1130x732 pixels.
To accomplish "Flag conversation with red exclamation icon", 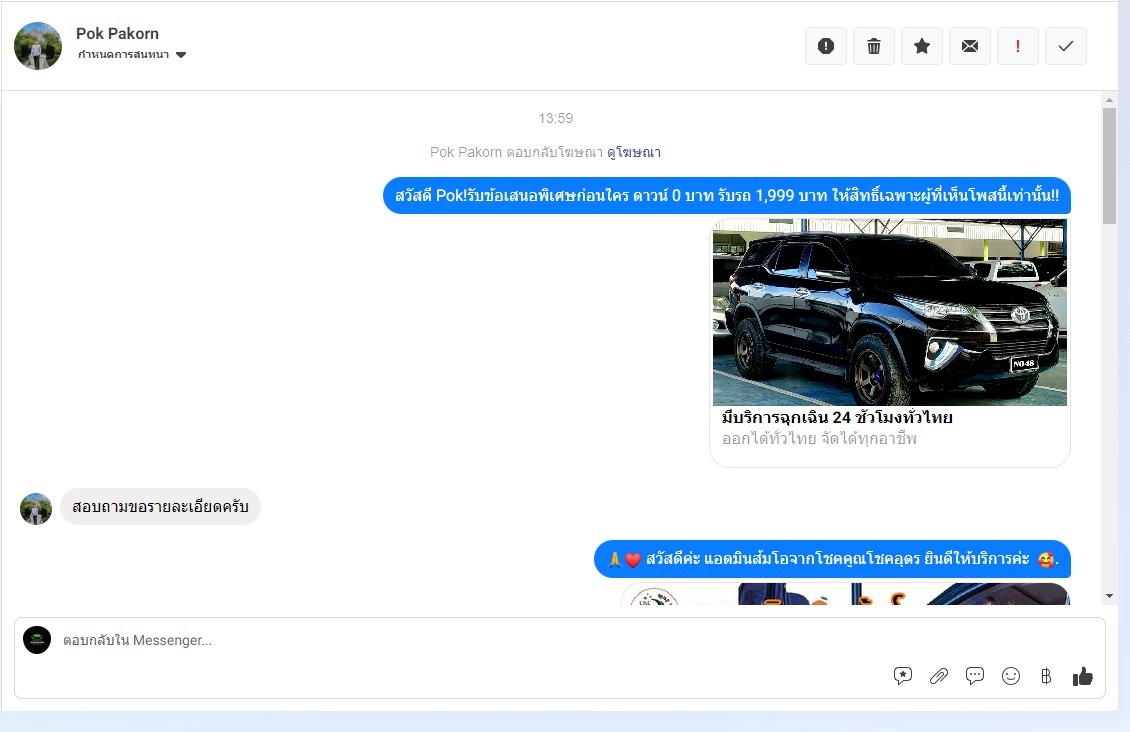I will [1018, 46].
